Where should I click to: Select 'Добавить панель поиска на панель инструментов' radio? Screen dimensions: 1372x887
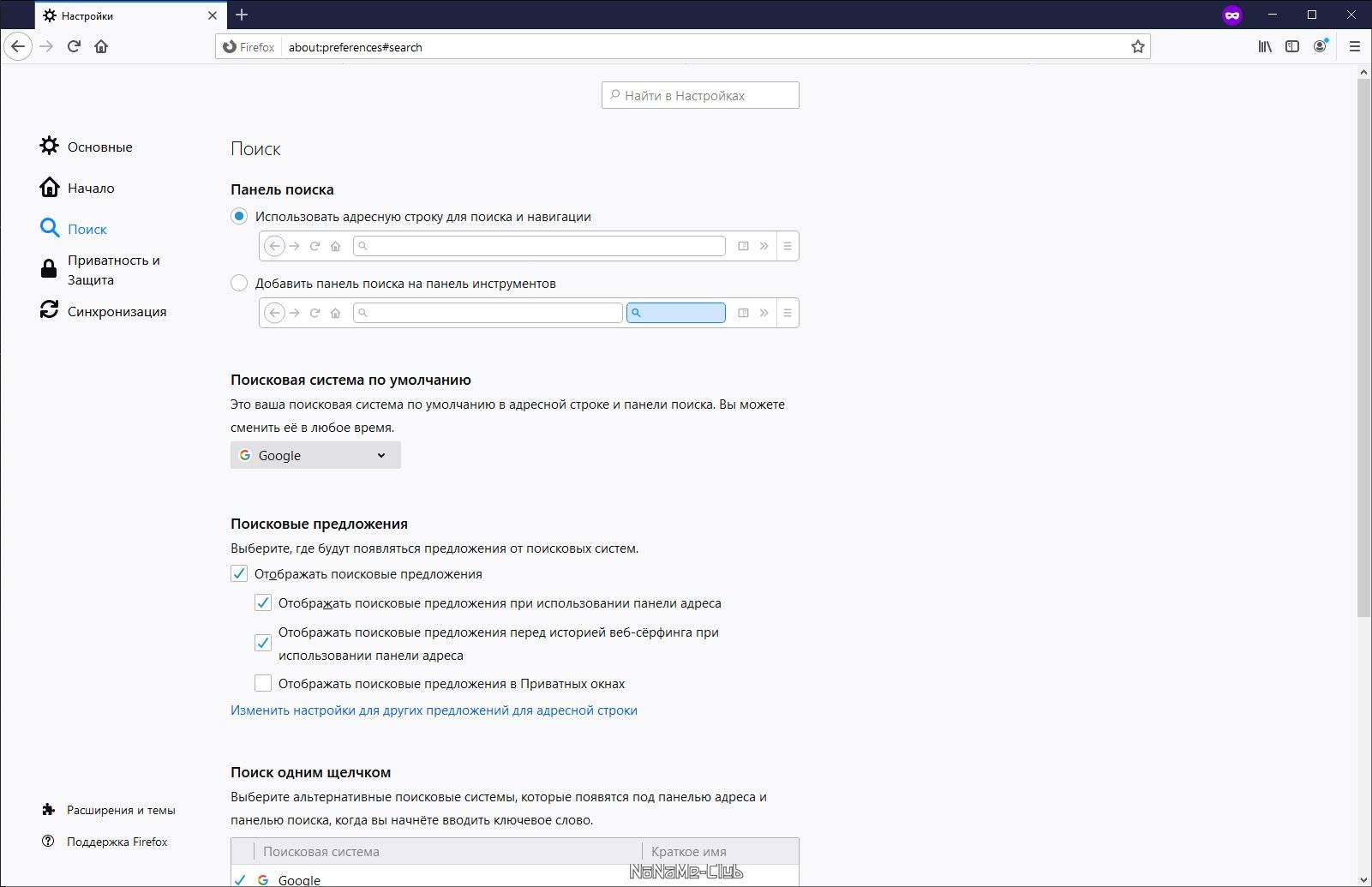click(x=239, y=283)
